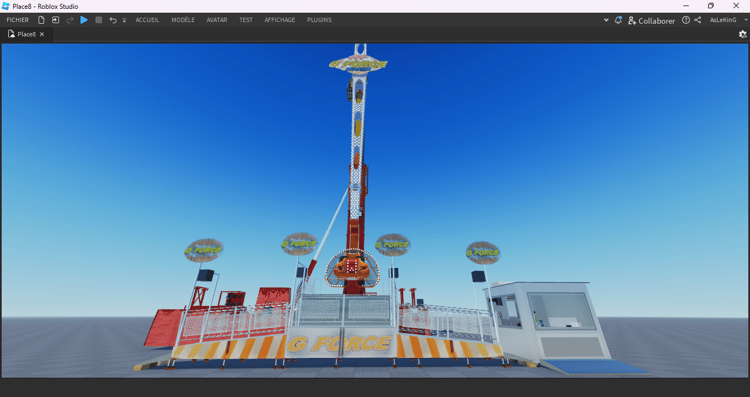
Task: Undo the last action with the arrow icon
Action: 113,20
